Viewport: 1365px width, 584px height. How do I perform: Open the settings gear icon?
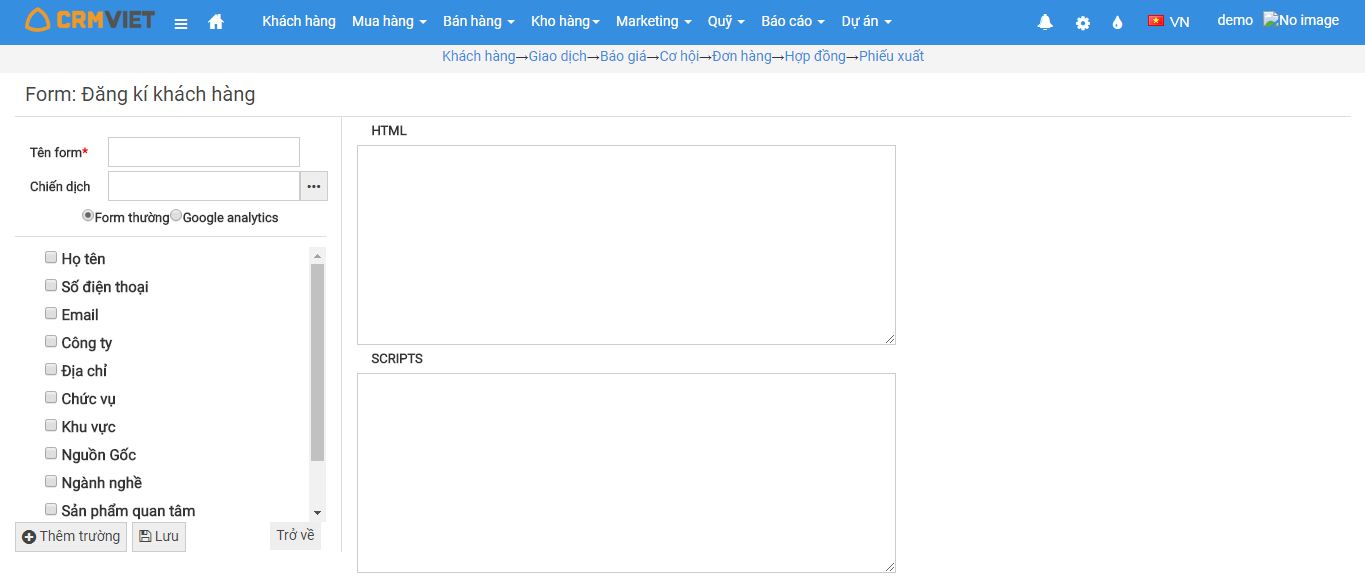coord(1083,22)
